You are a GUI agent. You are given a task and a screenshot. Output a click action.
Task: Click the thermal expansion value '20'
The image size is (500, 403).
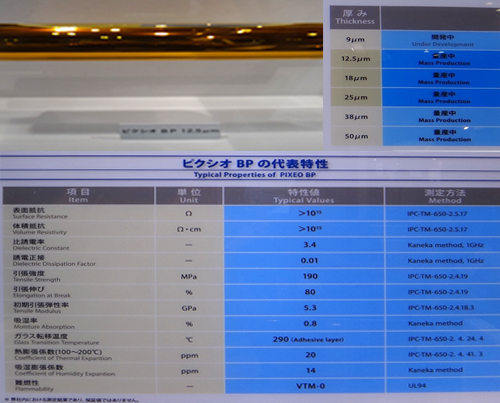click(310, 355)
